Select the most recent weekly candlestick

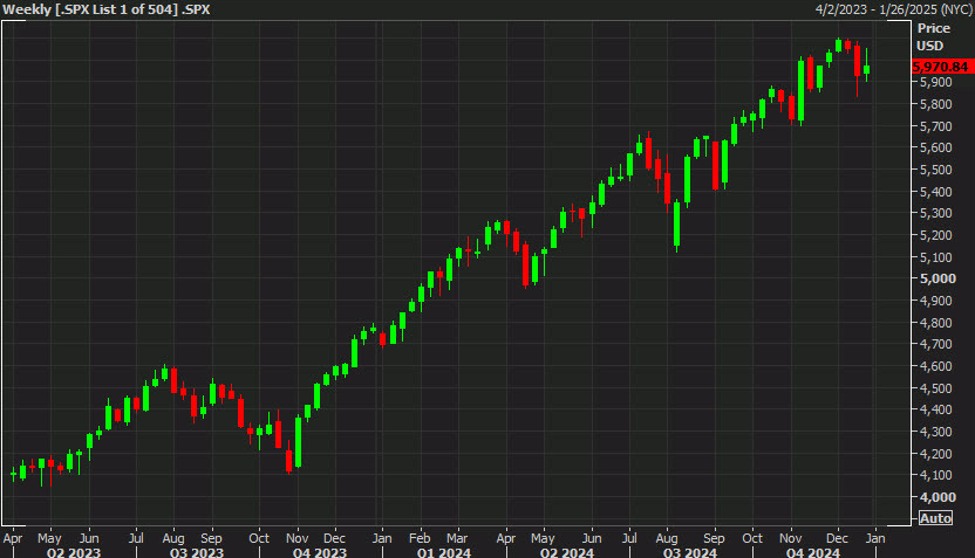point(866,69)
